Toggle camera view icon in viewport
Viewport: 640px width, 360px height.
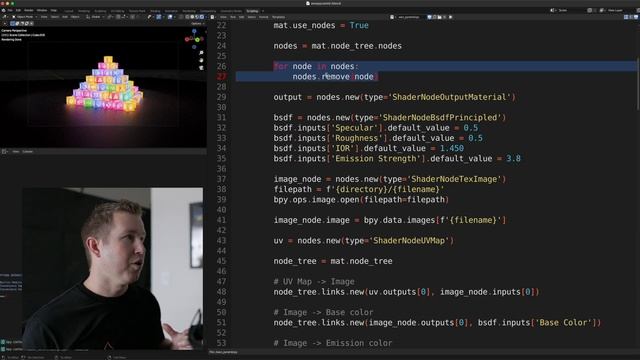tap(201, 68)
